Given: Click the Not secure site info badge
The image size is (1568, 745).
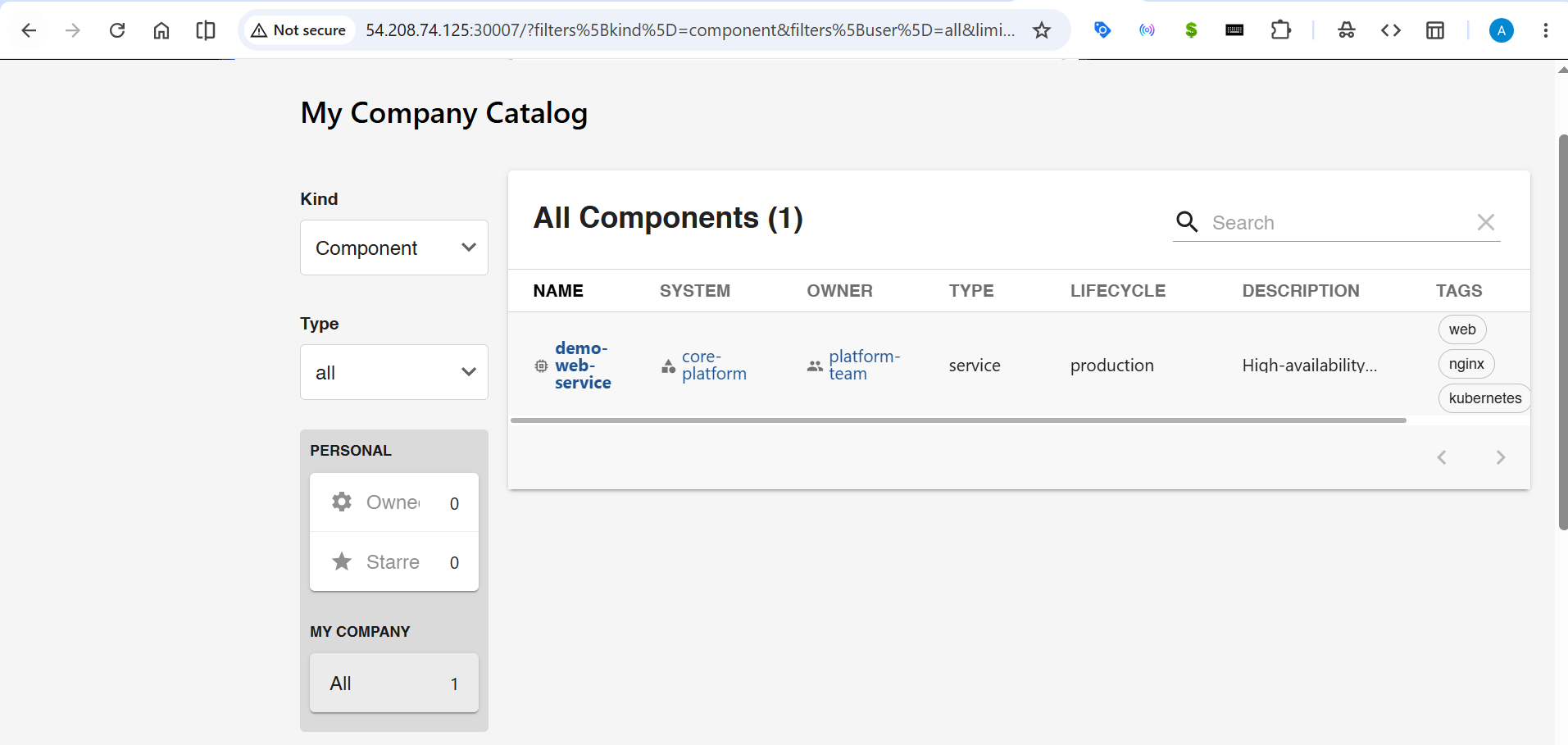Looking at the screenshot, I should pyautogui.click(x=298, y=30).
